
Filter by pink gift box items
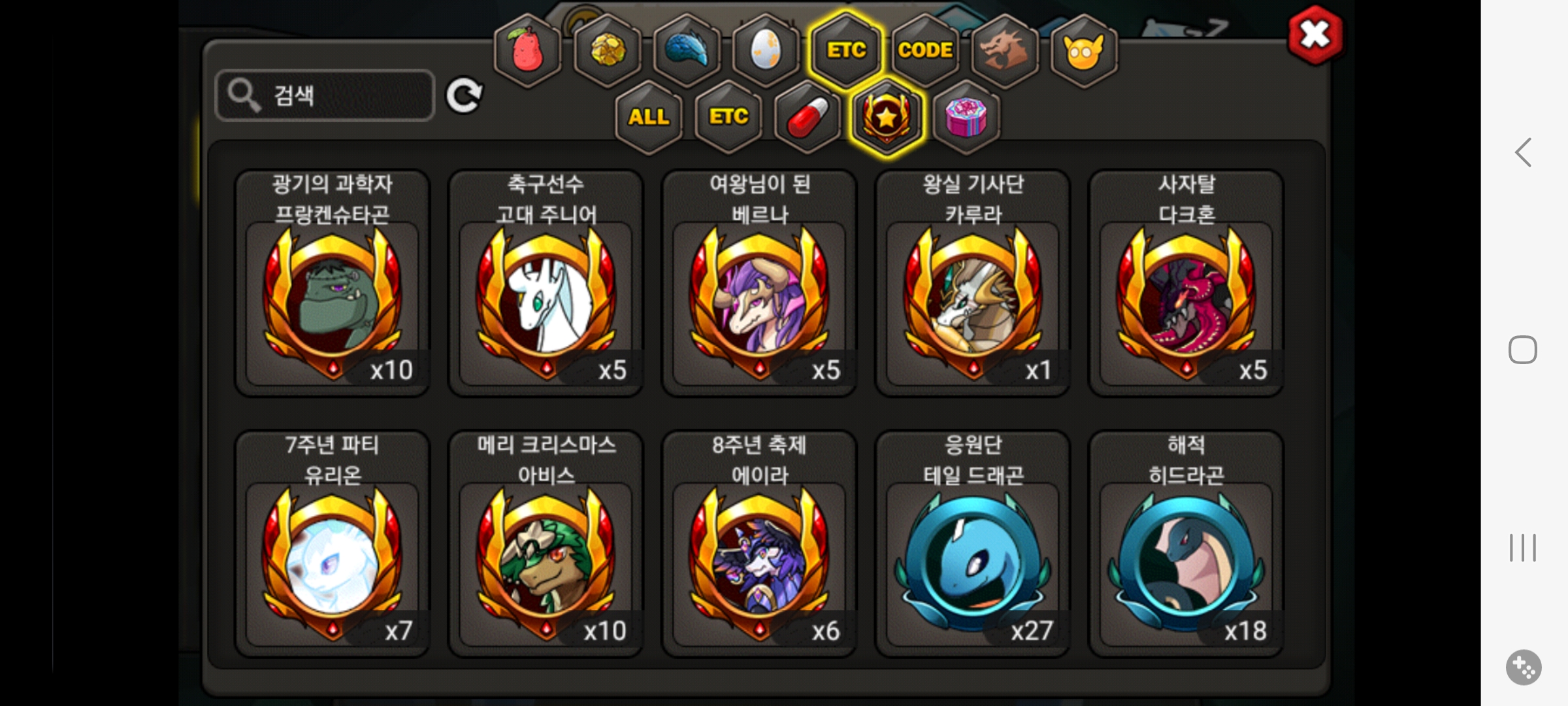point(966,117)
